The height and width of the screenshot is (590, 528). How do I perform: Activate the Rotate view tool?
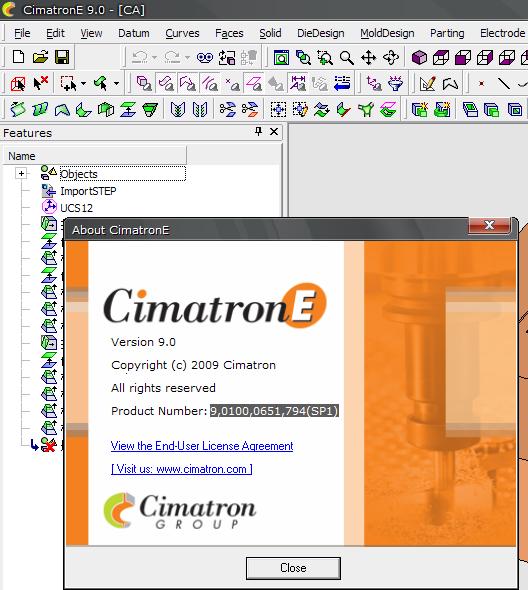[x=391, y=58]
